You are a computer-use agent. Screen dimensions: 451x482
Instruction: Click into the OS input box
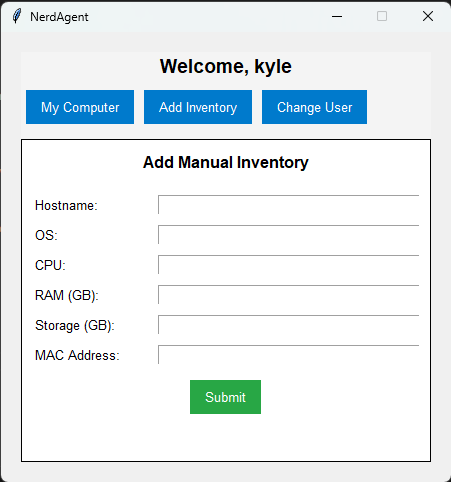pos(289,235)
